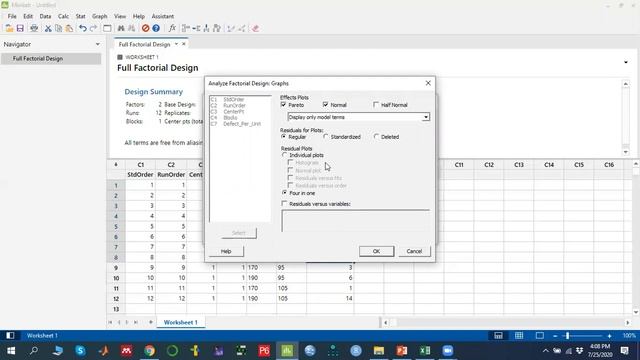Open Skype from the taskbar
640x360 pixels.
(80, 350)
